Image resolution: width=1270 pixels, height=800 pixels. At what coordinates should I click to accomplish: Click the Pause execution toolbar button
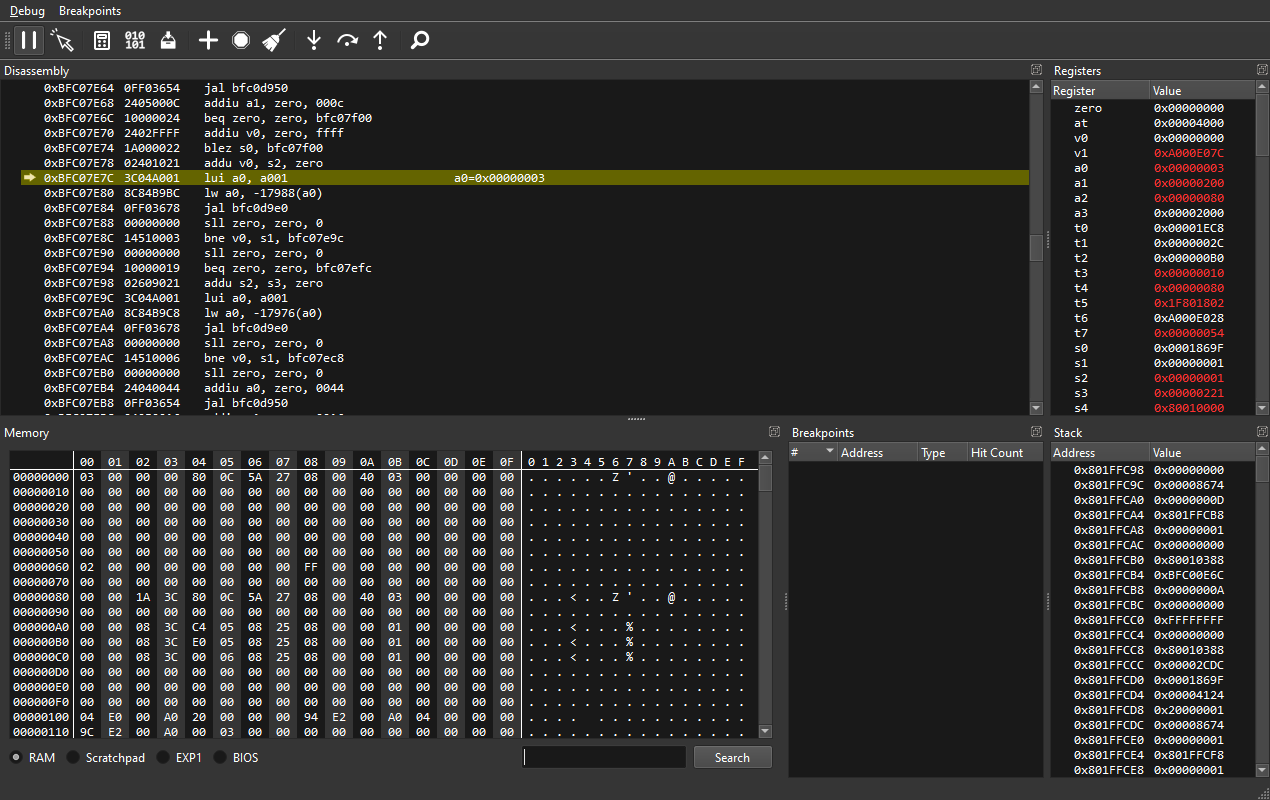point(29,40)
